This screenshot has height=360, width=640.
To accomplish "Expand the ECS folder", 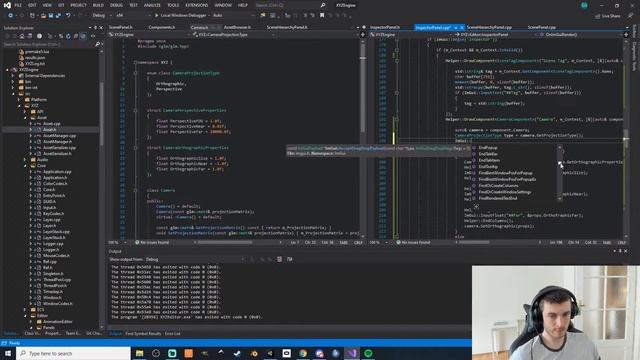I will [x=25, y=309].
